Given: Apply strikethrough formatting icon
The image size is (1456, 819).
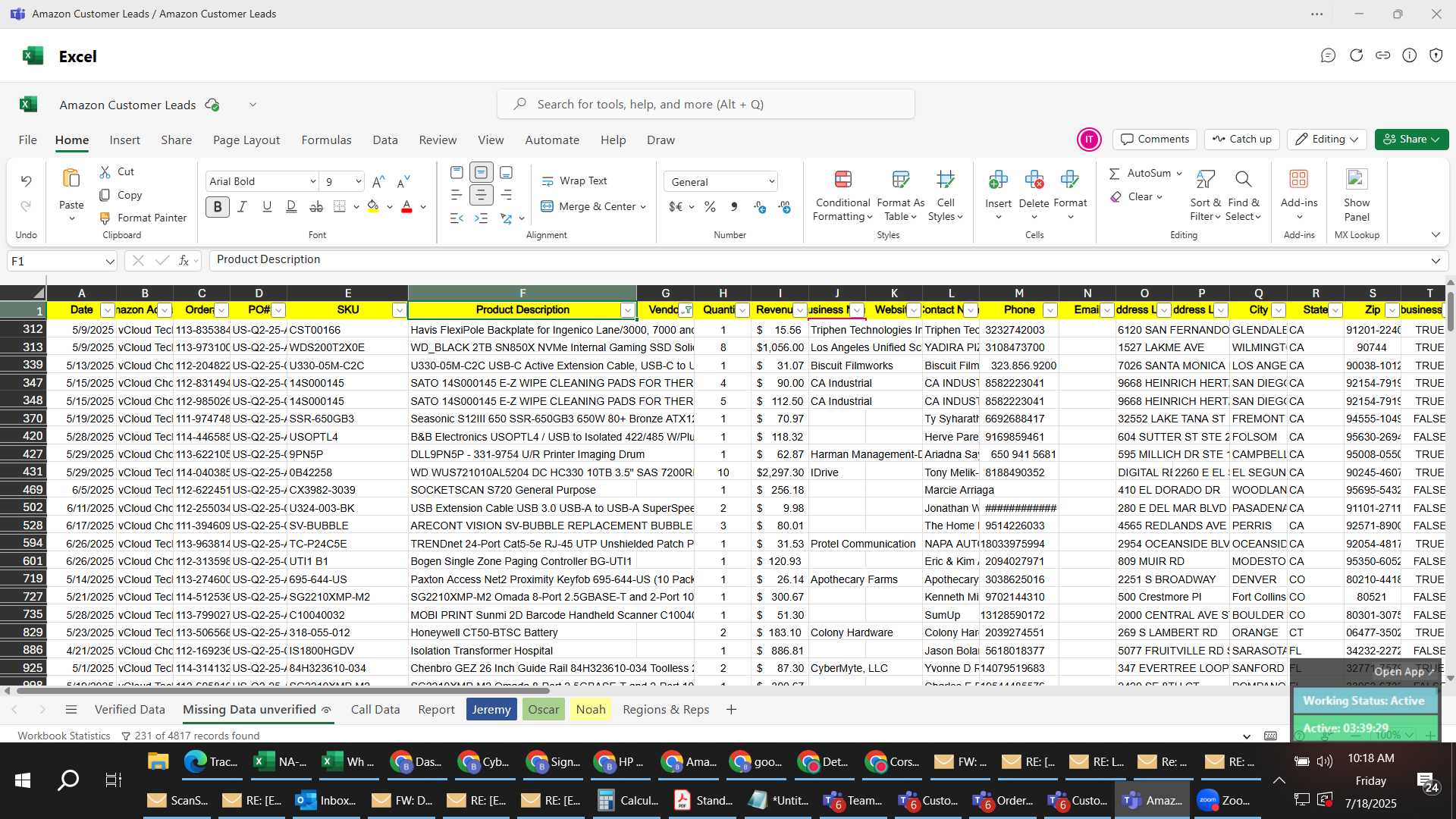Looking at the screenshot, I should point(316,206).
